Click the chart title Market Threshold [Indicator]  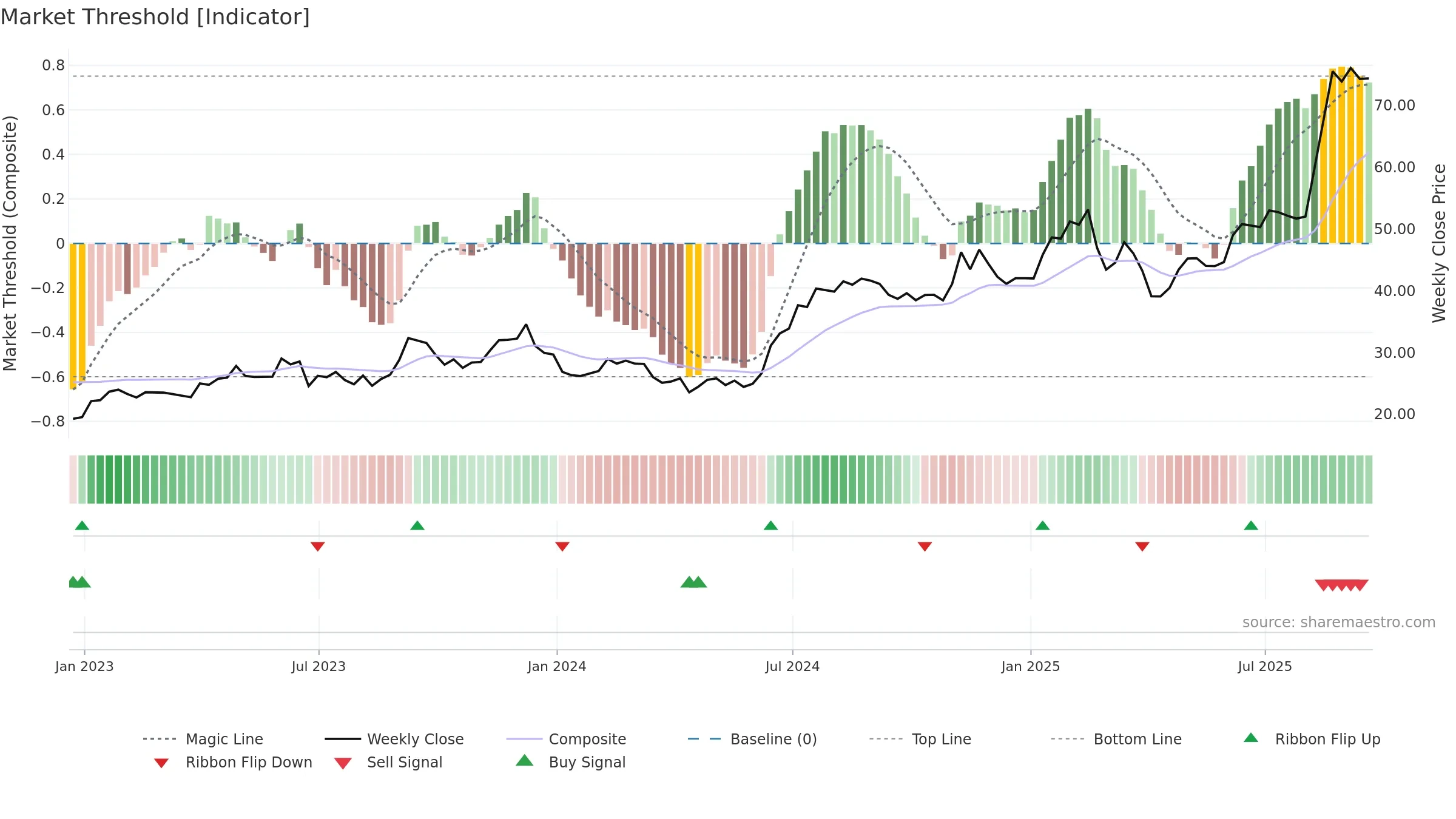coord(155,17)
